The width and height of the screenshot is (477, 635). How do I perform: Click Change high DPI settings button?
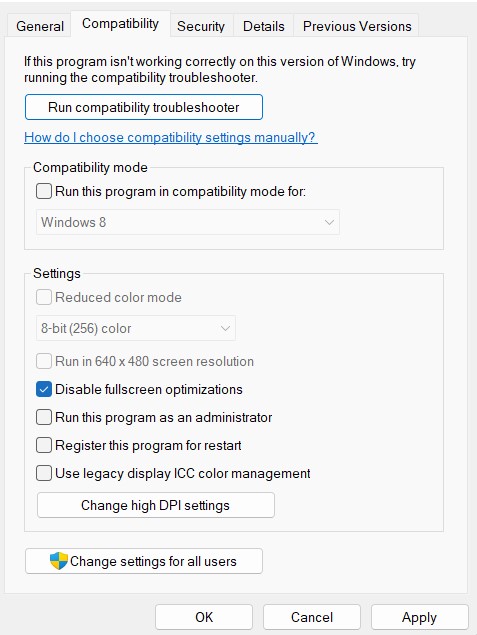coord(156,505)
